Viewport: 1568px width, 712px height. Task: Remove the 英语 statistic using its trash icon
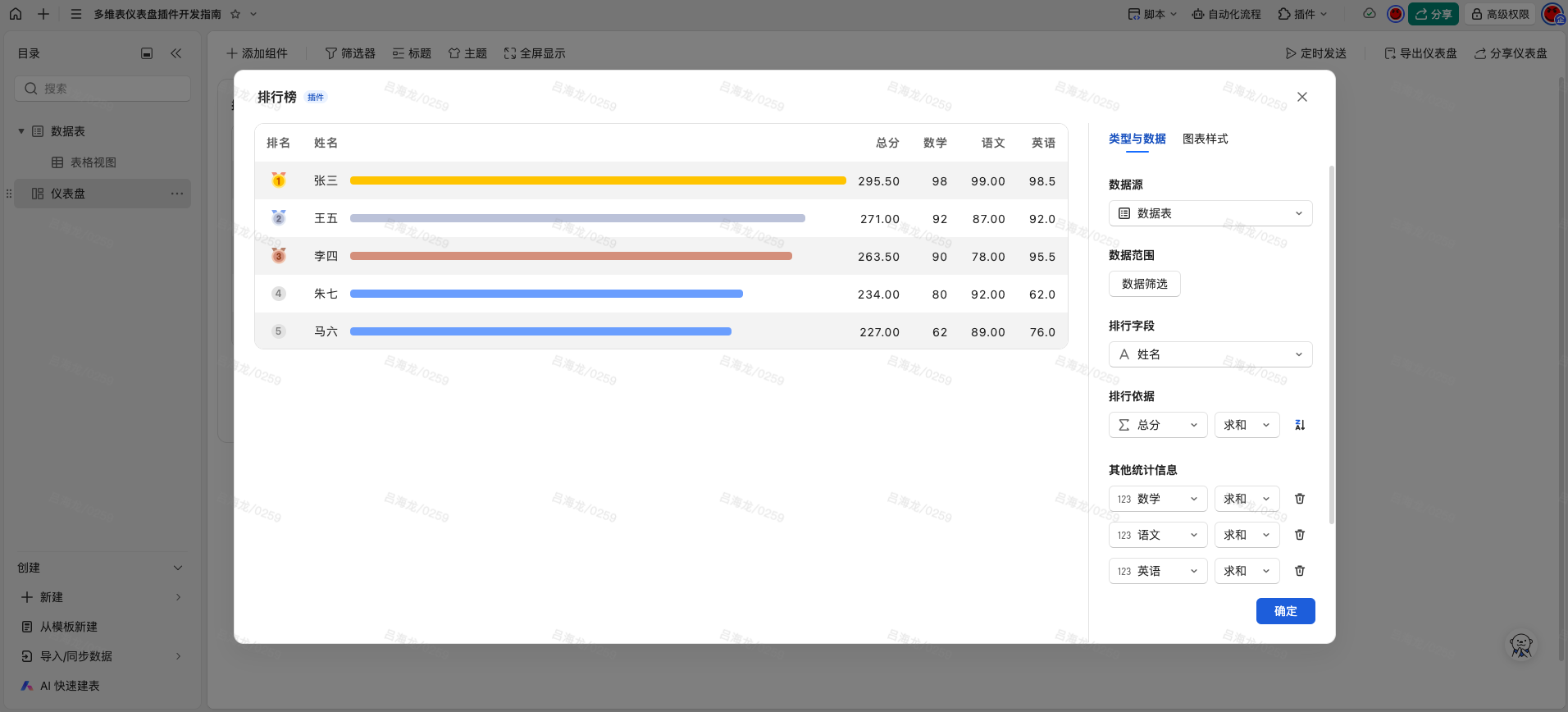click(x=1300, y=571)
